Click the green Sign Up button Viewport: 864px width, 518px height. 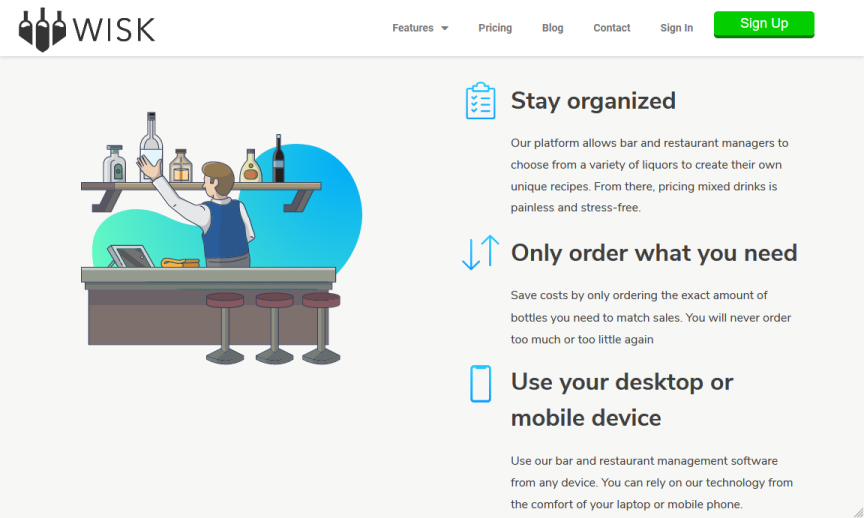[x=764, y=24]
